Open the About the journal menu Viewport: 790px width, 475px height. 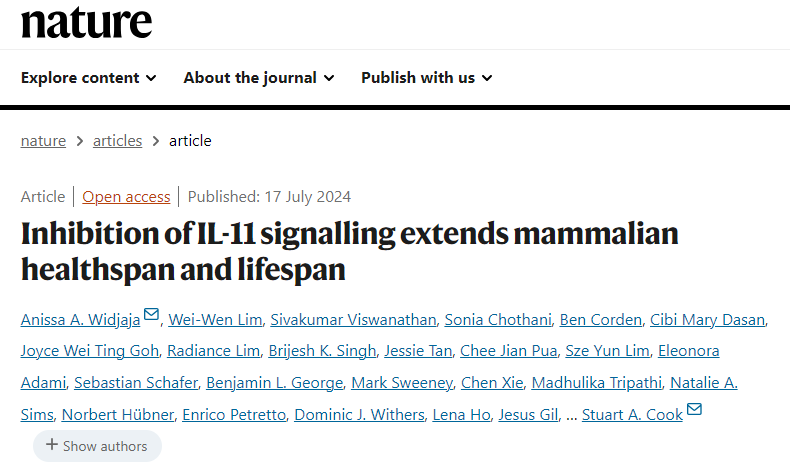[259, 78]
